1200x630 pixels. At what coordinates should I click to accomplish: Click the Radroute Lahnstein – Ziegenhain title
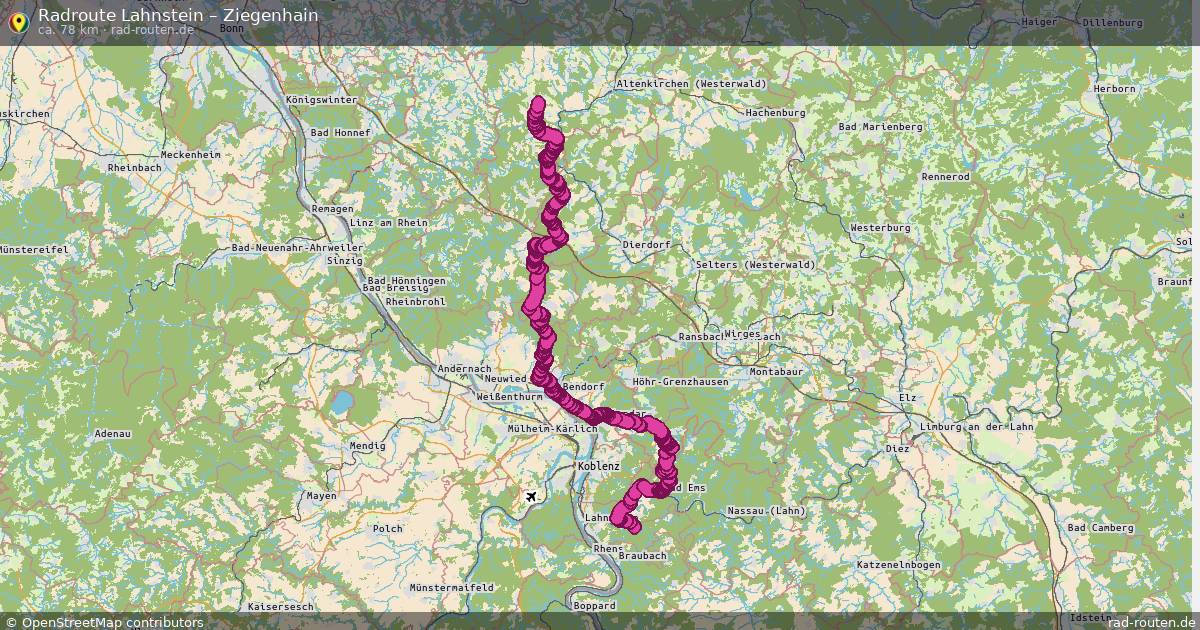pos(178,15)
